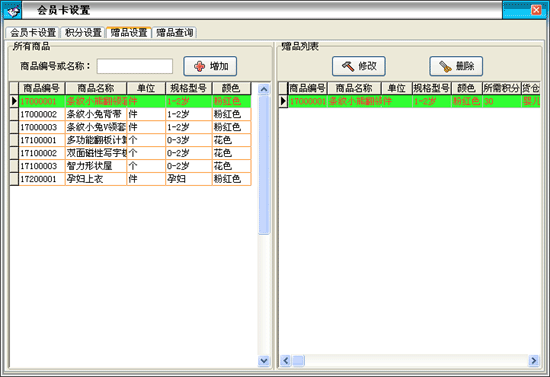Select the 赠品设置 tab
The height and width of the screenshot is (377, 550).
(x=129, y=32)
